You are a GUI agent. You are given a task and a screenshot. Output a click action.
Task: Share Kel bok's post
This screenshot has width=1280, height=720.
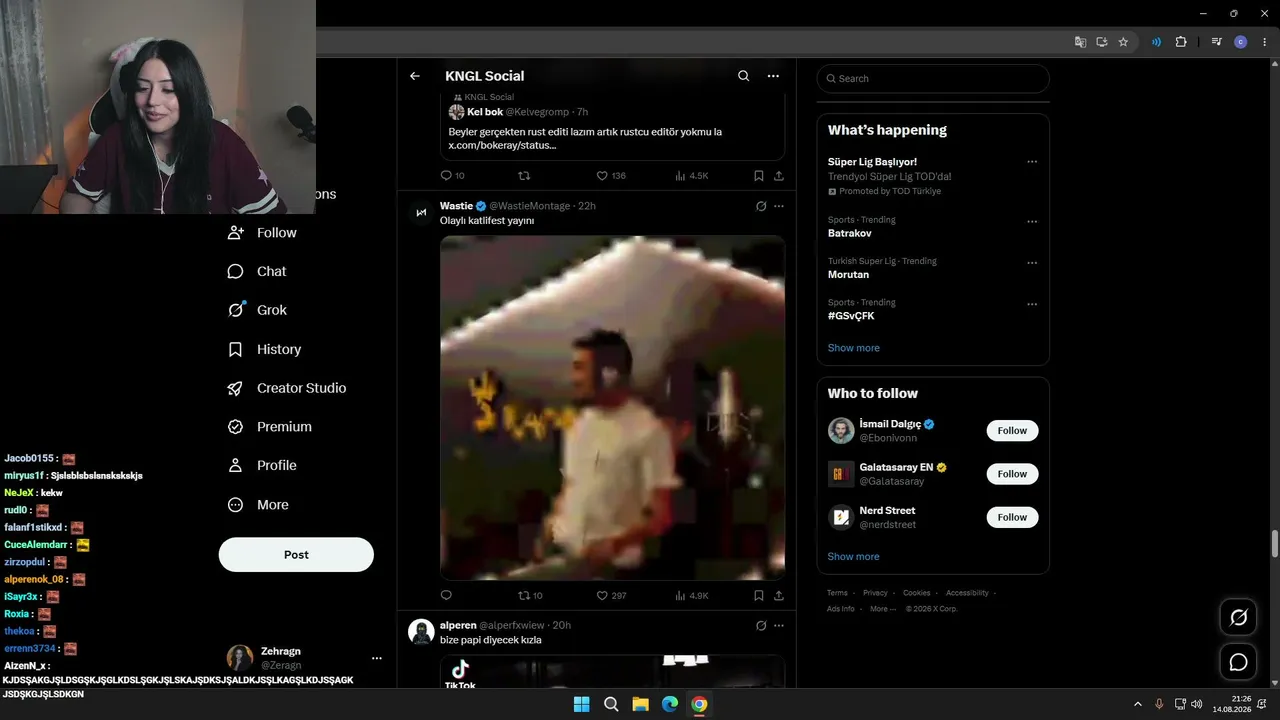tap(779, 175)
